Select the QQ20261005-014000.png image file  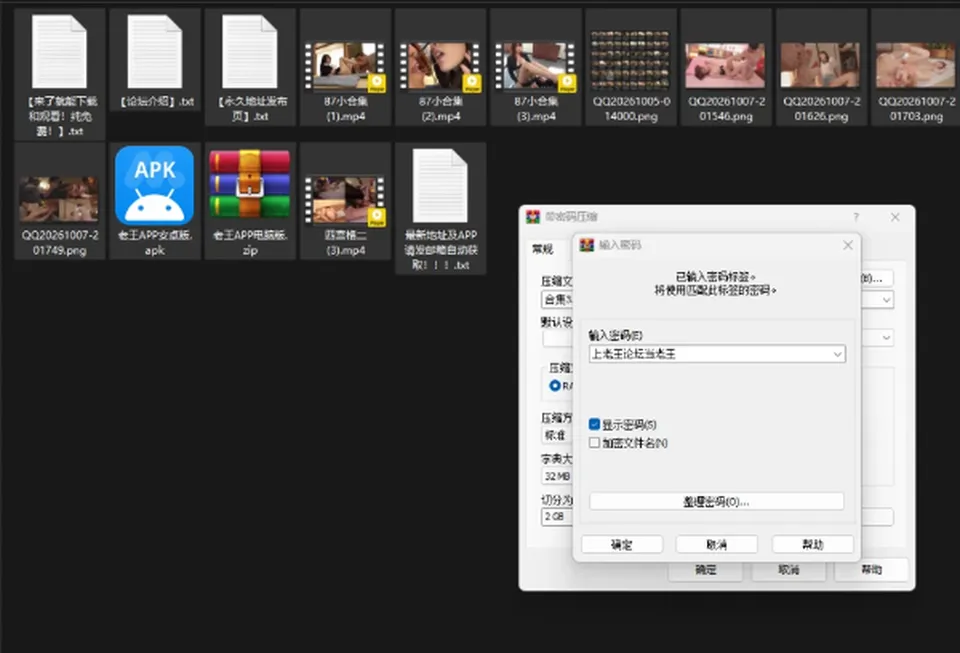[631, 61]
